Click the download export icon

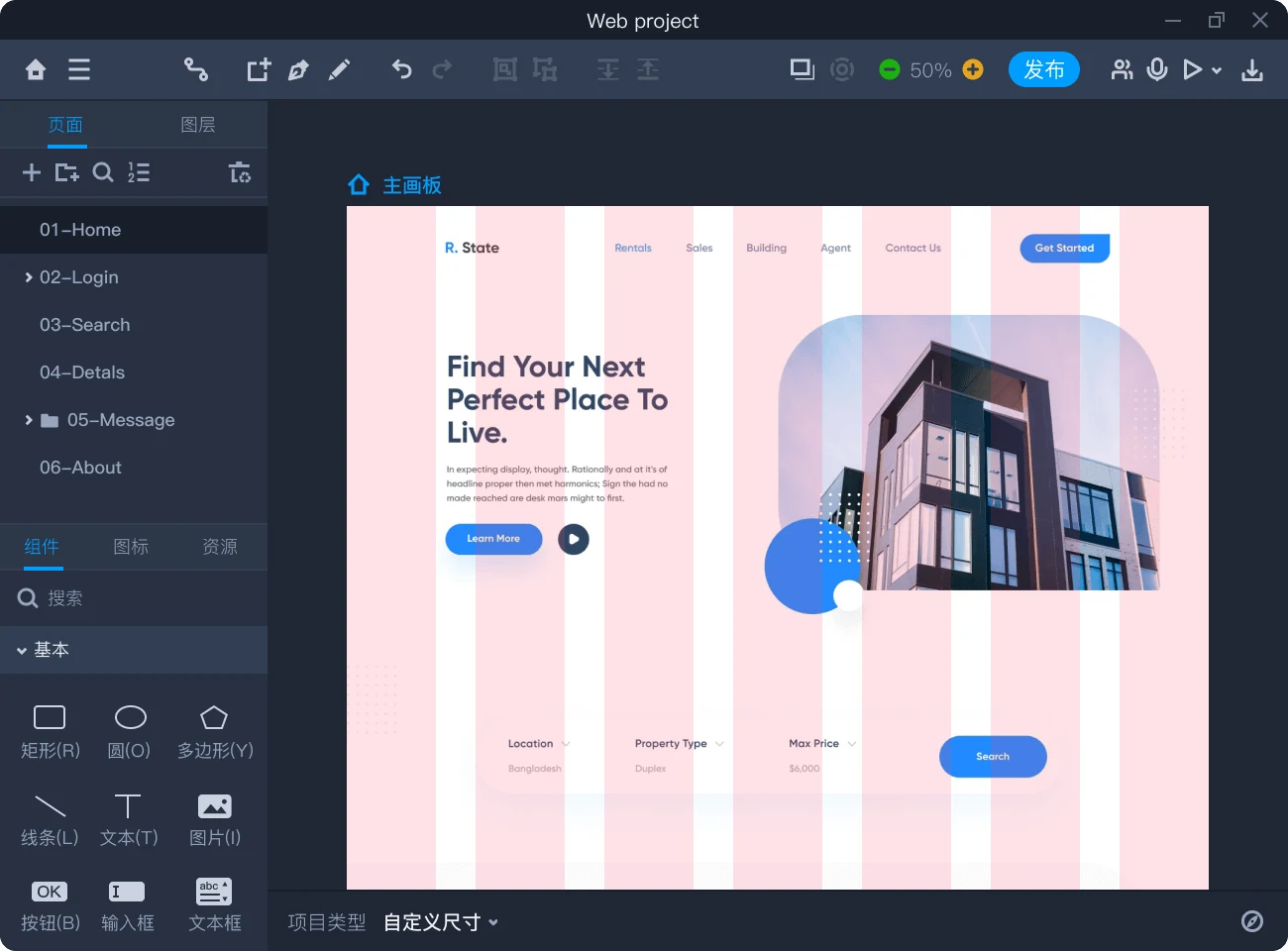point(1252,69)
